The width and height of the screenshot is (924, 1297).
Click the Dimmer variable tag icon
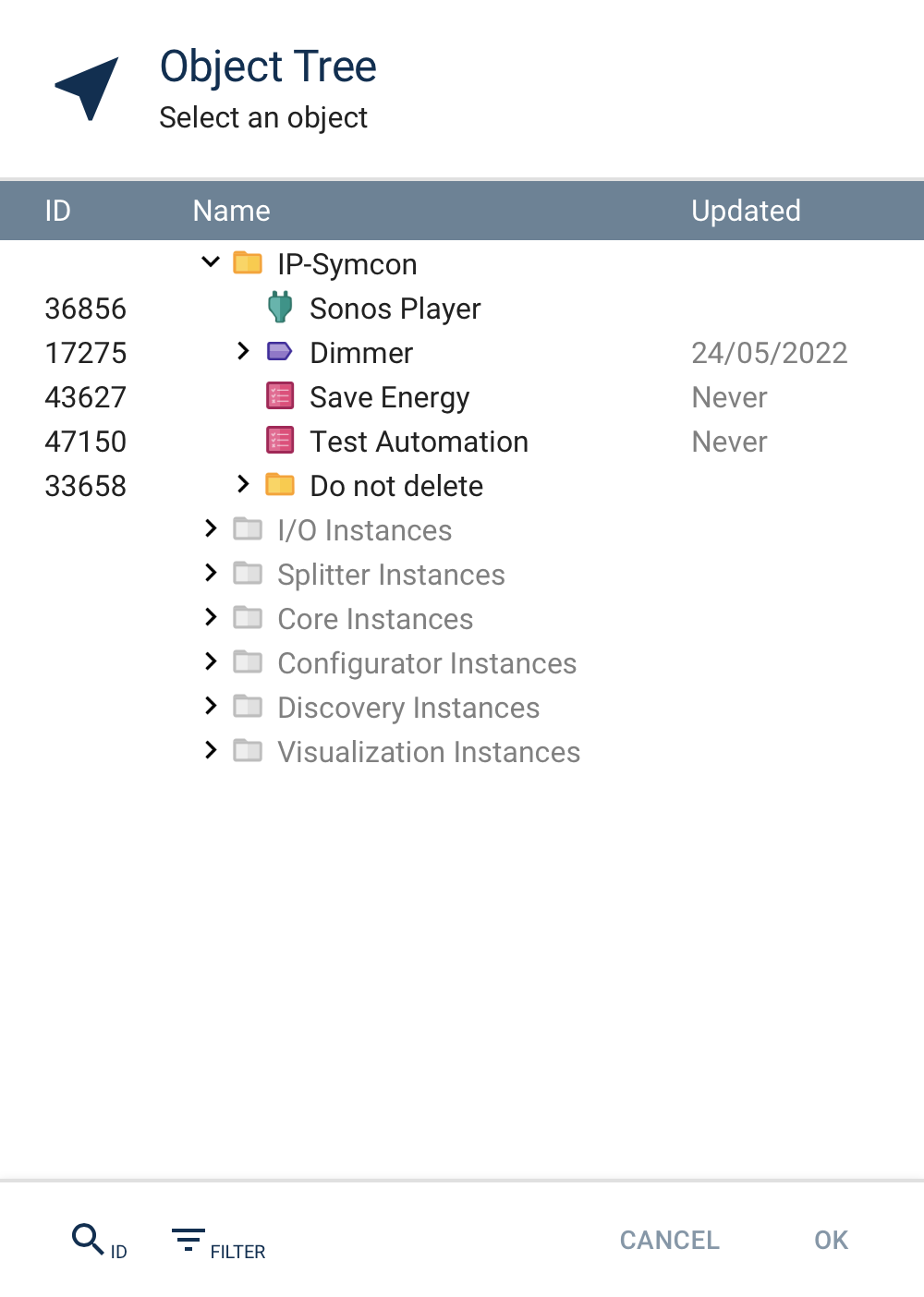pos(280,352)
